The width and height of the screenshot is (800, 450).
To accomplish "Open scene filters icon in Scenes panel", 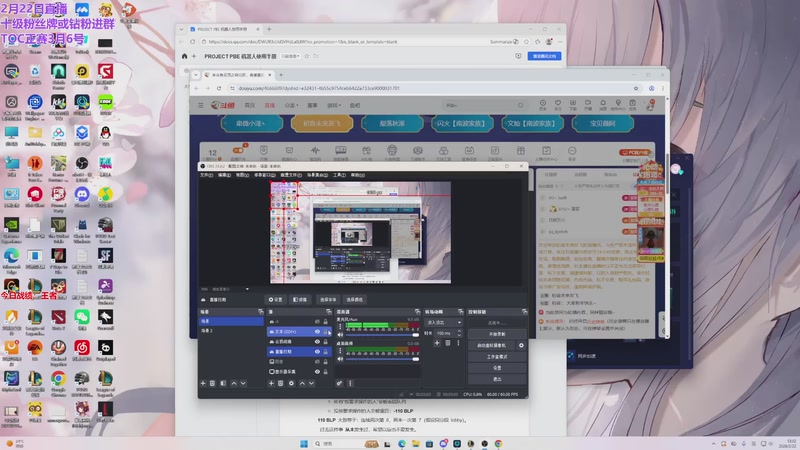I will (223, 383).
